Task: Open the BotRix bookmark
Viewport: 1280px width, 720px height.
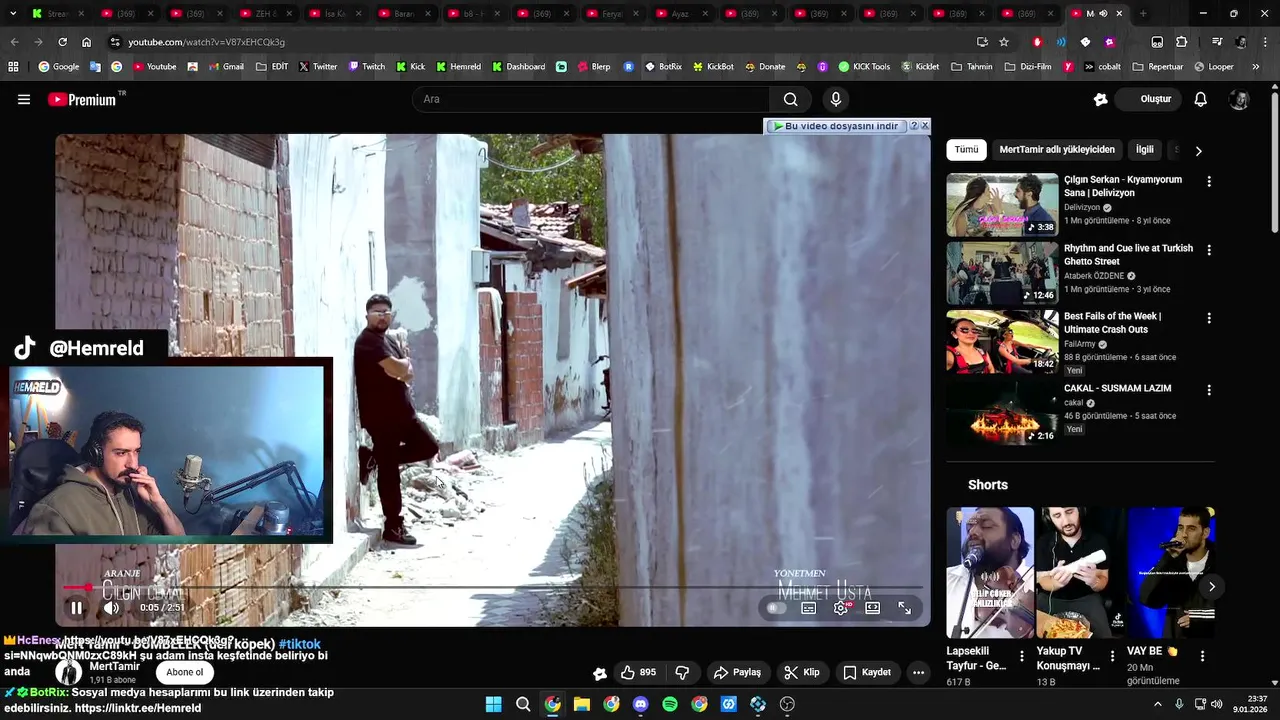Action: click(x=663, y=67)
